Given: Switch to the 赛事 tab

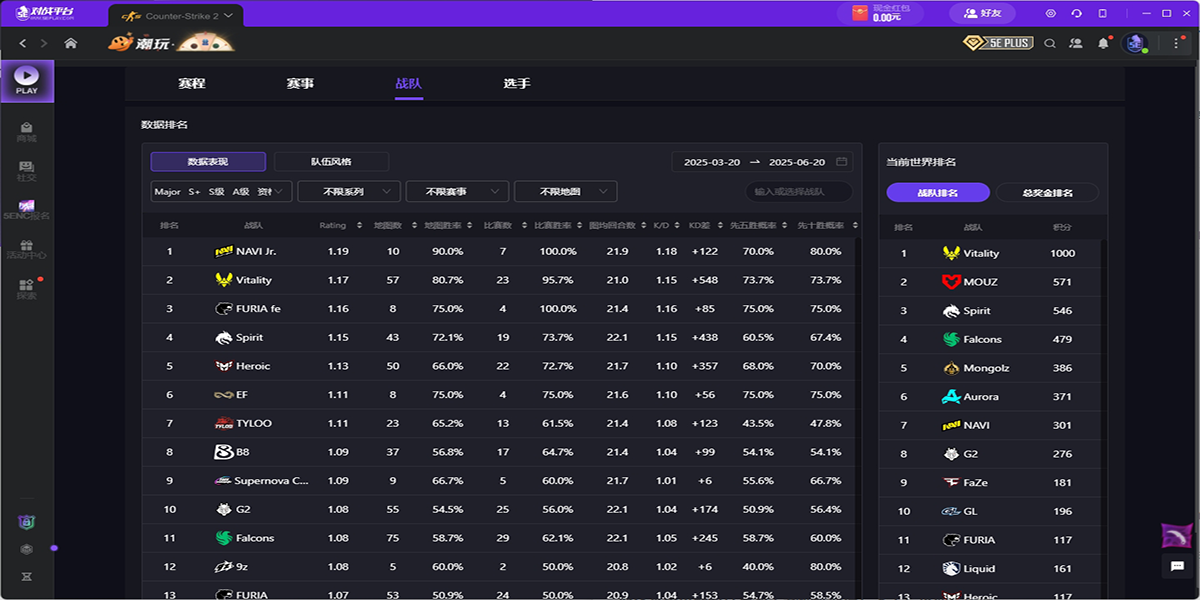Looking at the screenshot, I should pos(300,84).
